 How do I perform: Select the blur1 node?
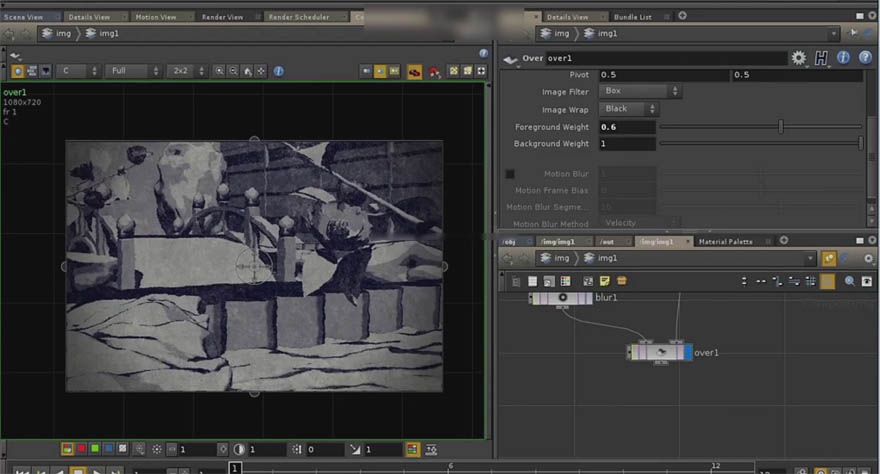click(563, 298)
